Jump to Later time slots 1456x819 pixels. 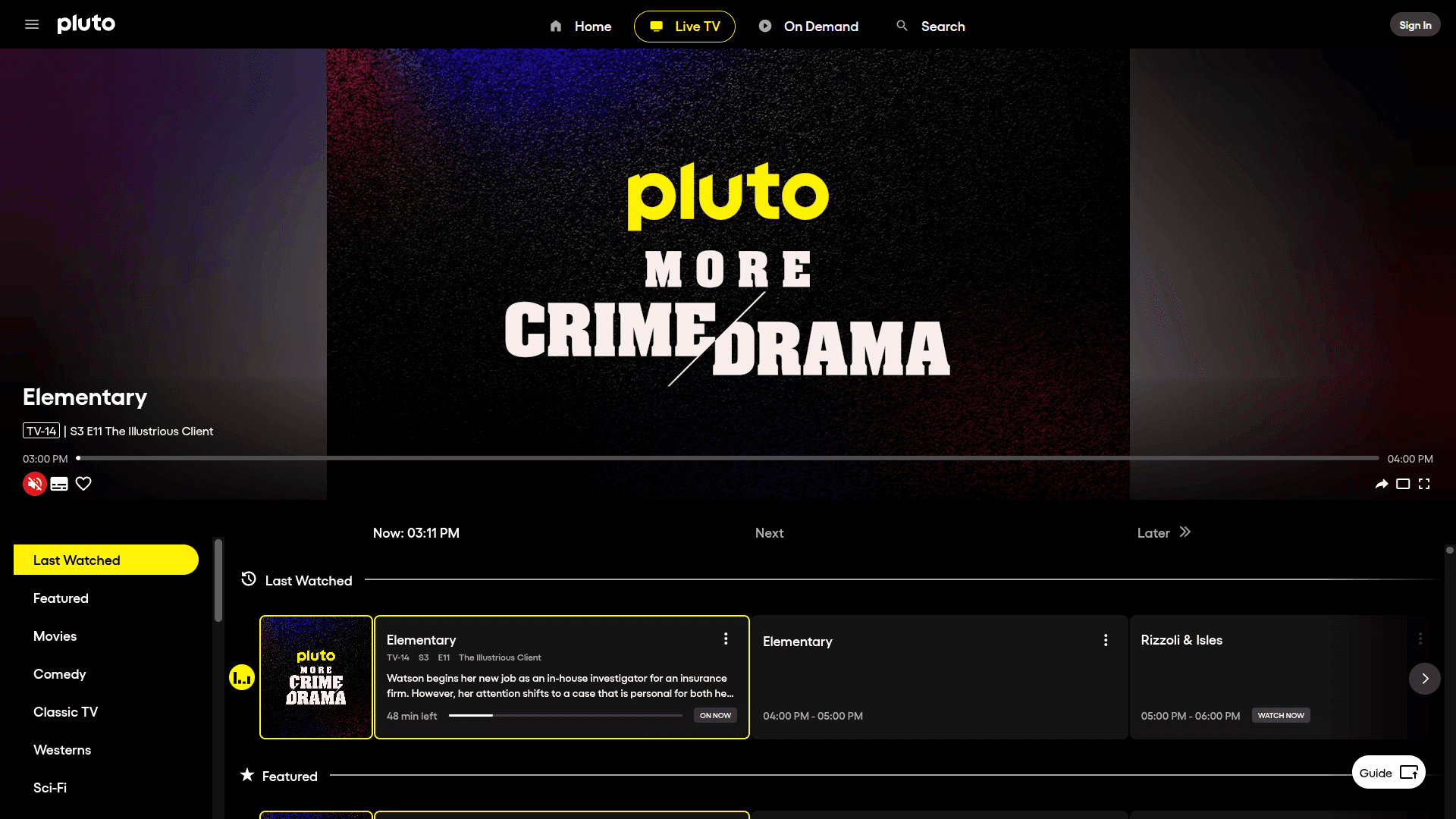[1164, 533]
